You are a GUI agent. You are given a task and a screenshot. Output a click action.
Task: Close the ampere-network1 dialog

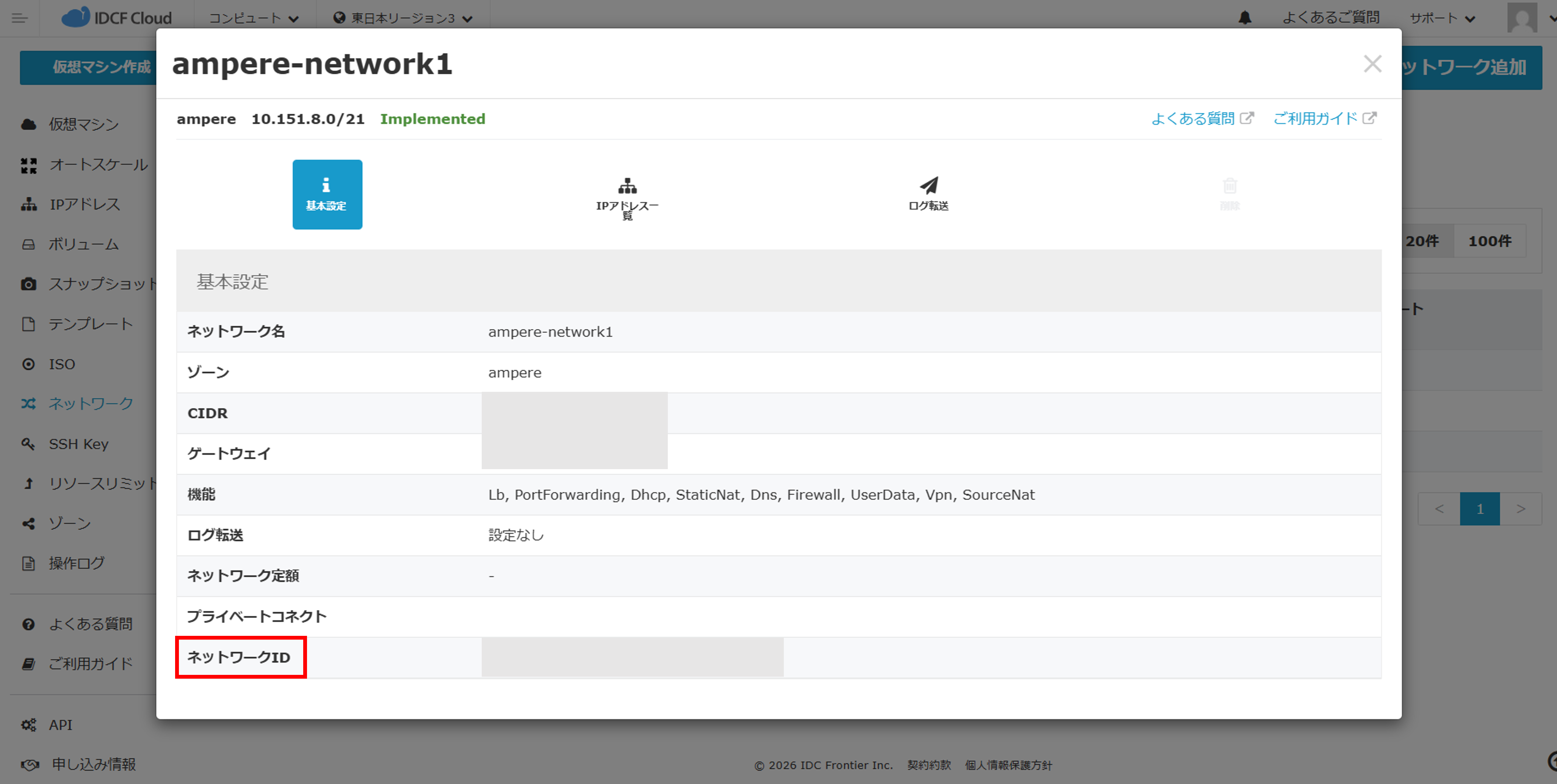(x=1372, y=64)
